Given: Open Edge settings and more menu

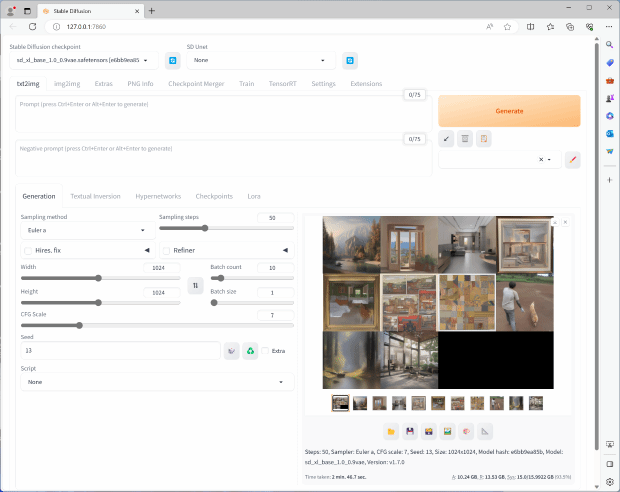Looking at the screenshot, I should [609, 26].
